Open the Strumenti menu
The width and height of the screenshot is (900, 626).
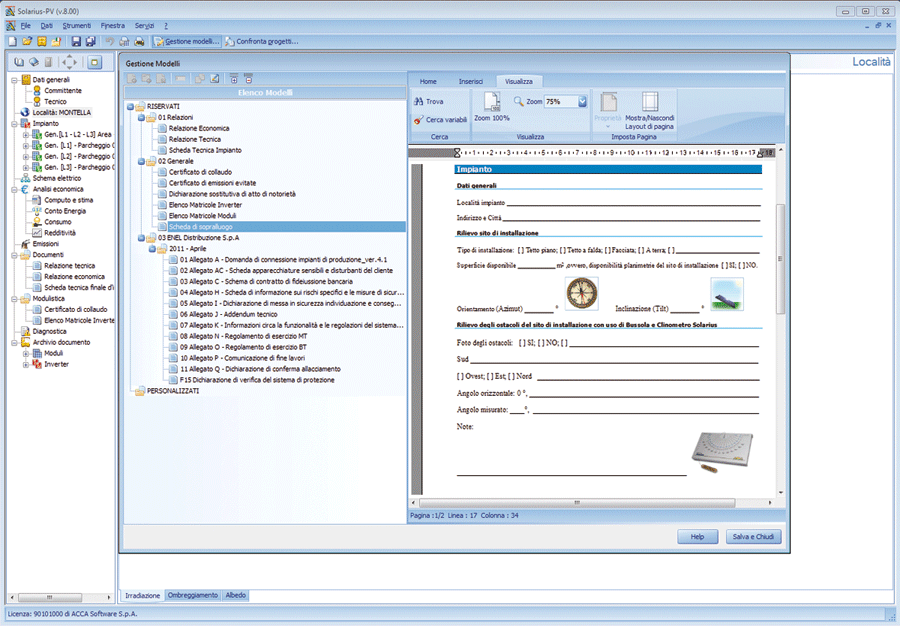[x=77, y=26]
